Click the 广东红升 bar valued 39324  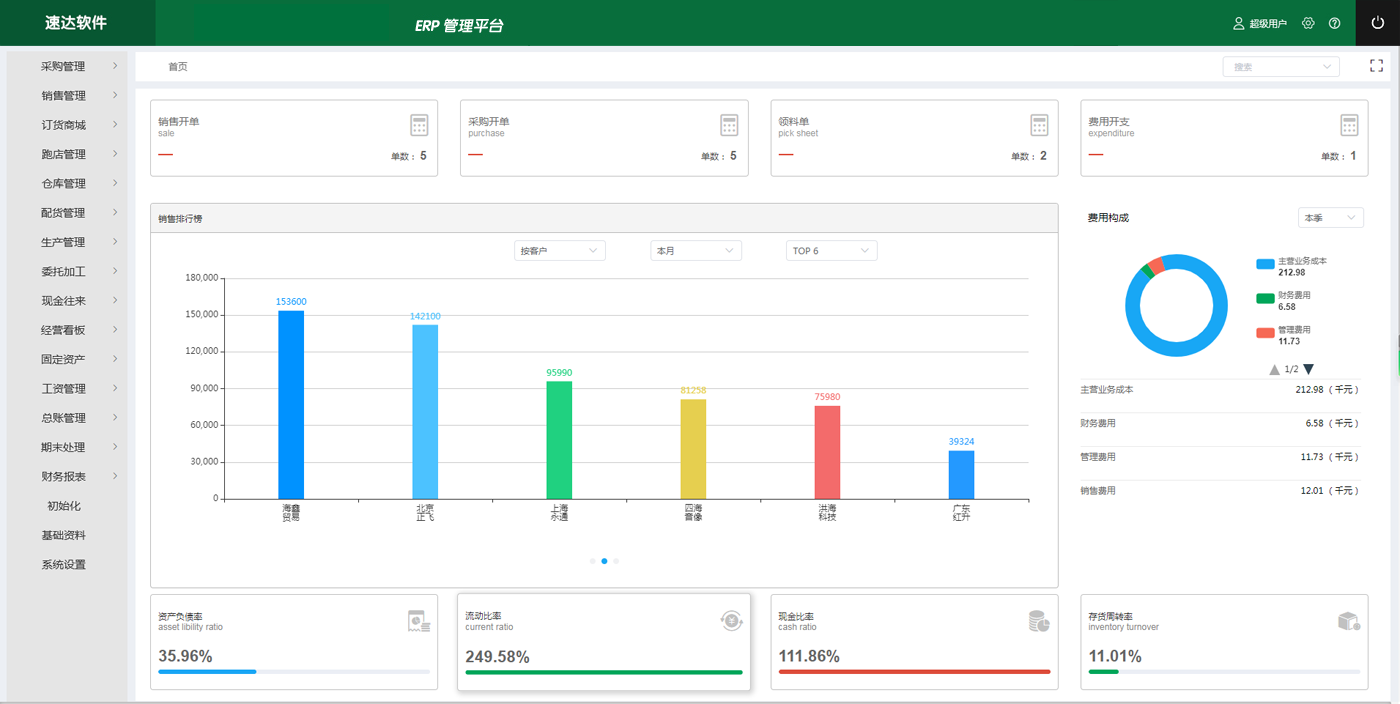[x=962, y=475]
